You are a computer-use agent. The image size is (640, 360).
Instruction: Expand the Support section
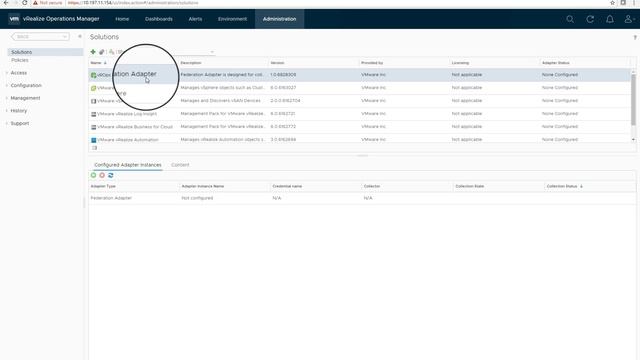pyautogui.click(x=20, y=123)
